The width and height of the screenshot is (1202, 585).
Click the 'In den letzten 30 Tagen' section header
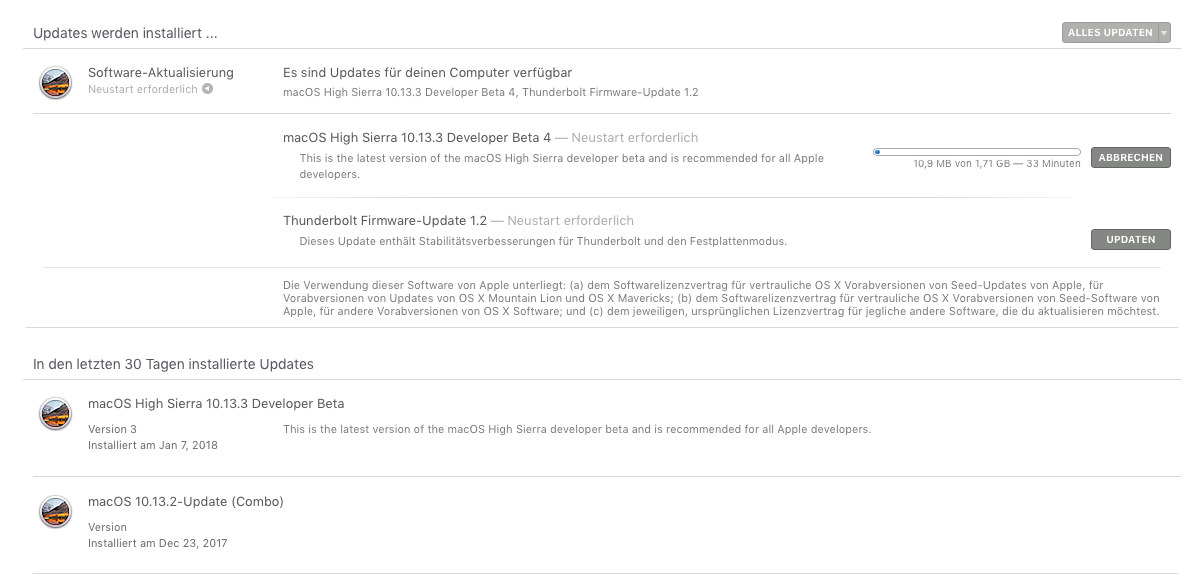(173, 364)
